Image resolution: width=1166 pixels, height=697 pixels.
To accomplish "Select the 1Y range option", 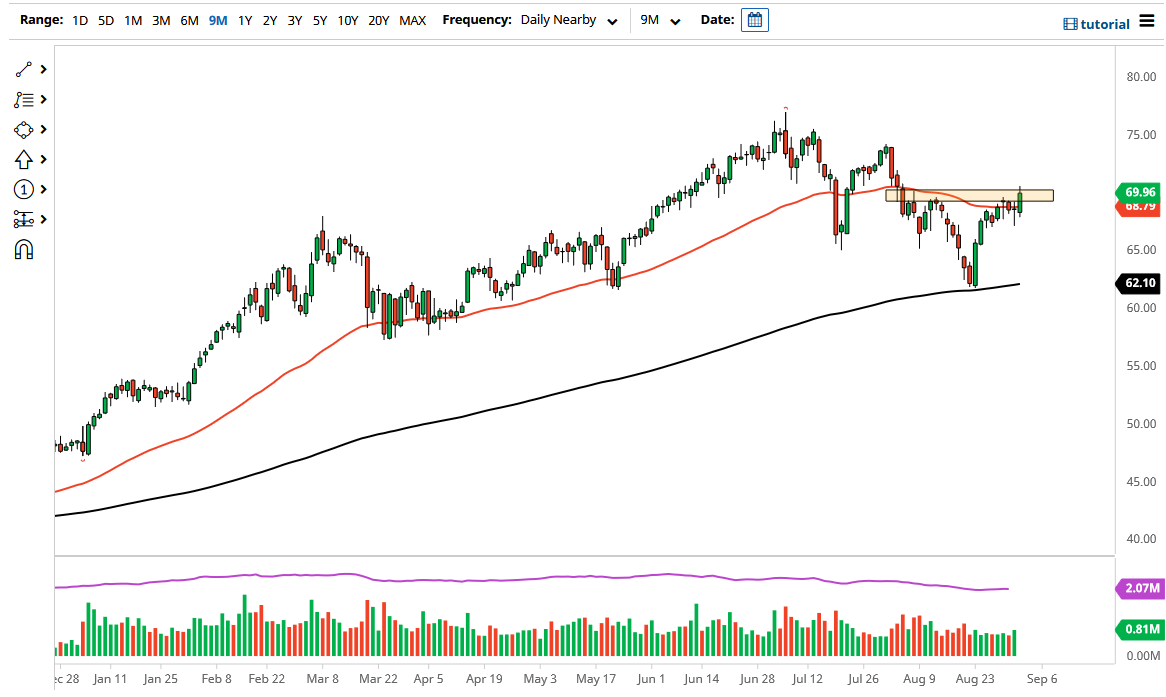I will tap(245, 19).
